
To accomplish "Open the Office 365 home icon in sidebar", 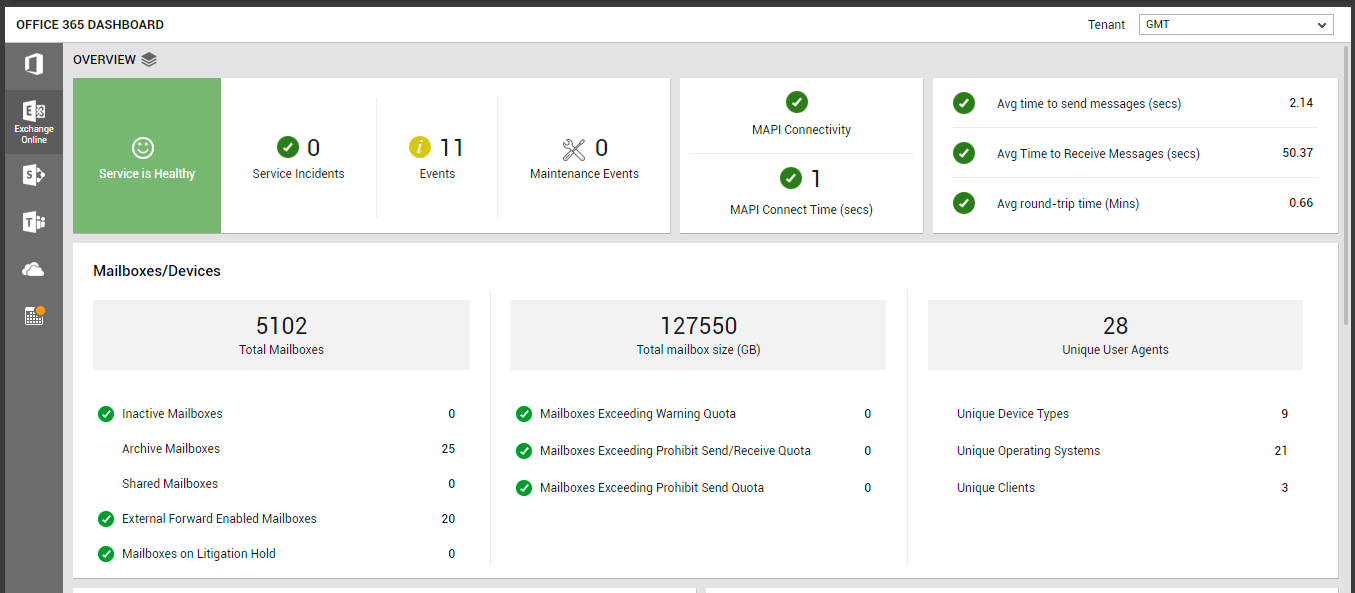I will point(34,65).
